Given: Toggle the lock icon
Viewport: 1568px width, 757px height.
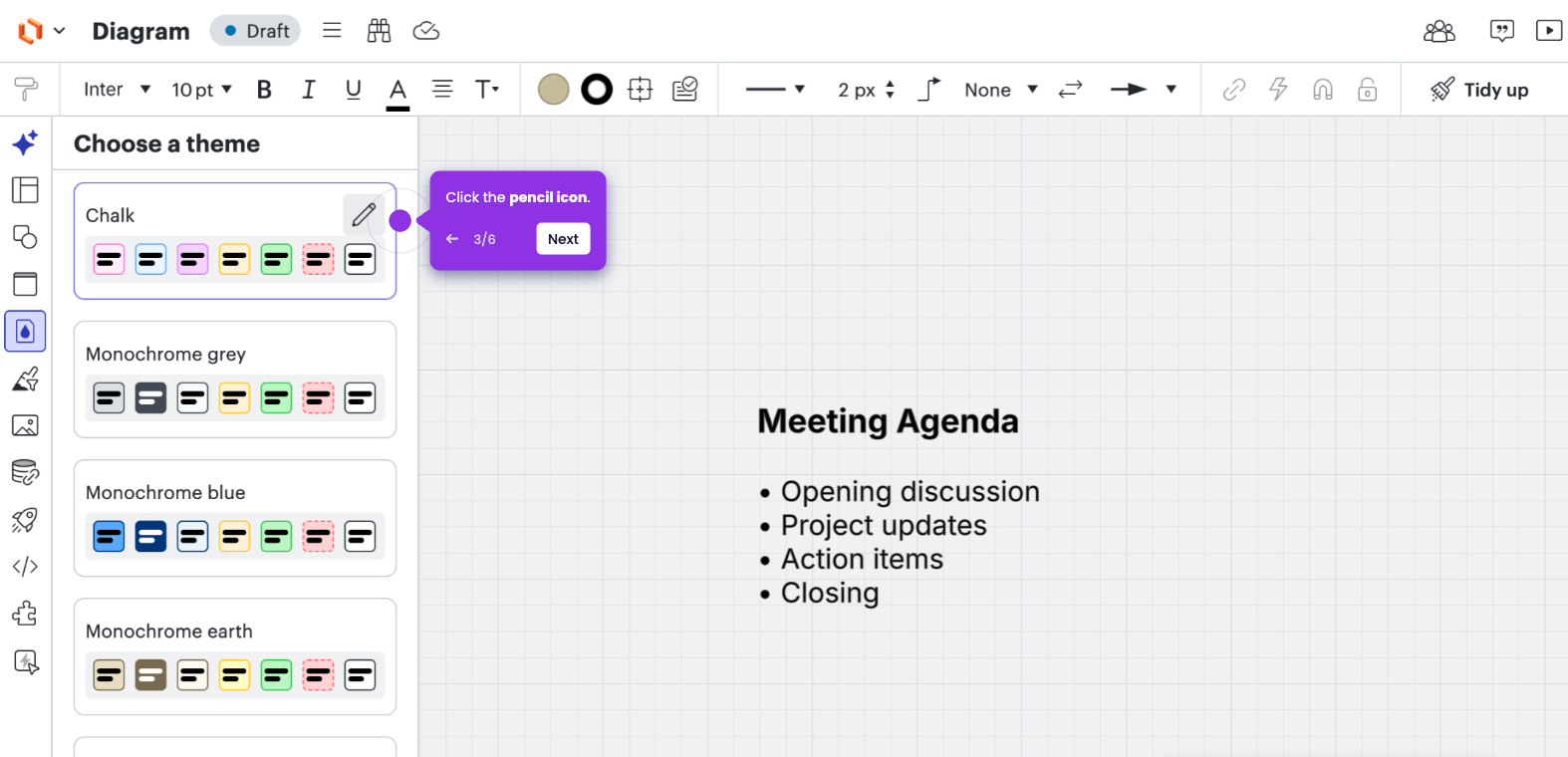Looking at the screenshot, I should [x=1368, y=90].
